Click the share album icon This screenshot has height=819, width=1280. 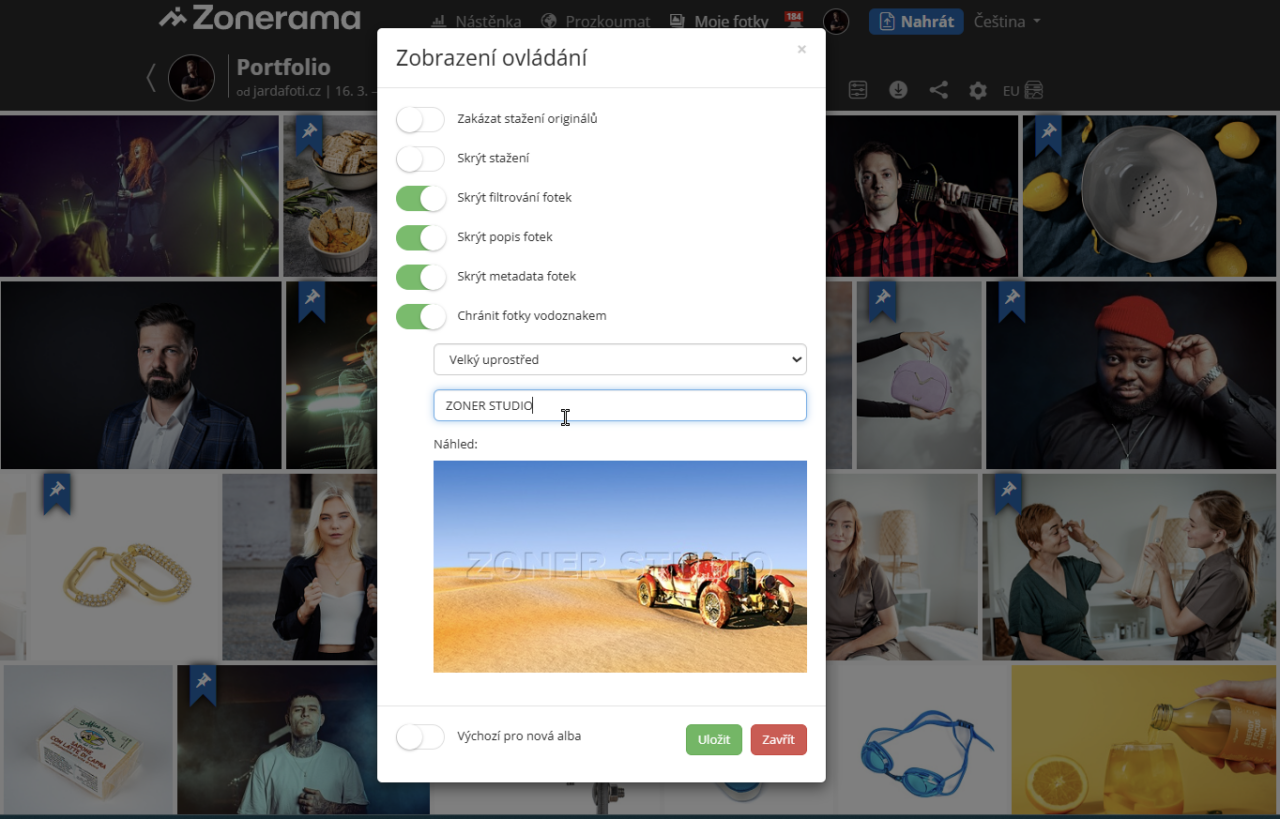tap(938, 90)
